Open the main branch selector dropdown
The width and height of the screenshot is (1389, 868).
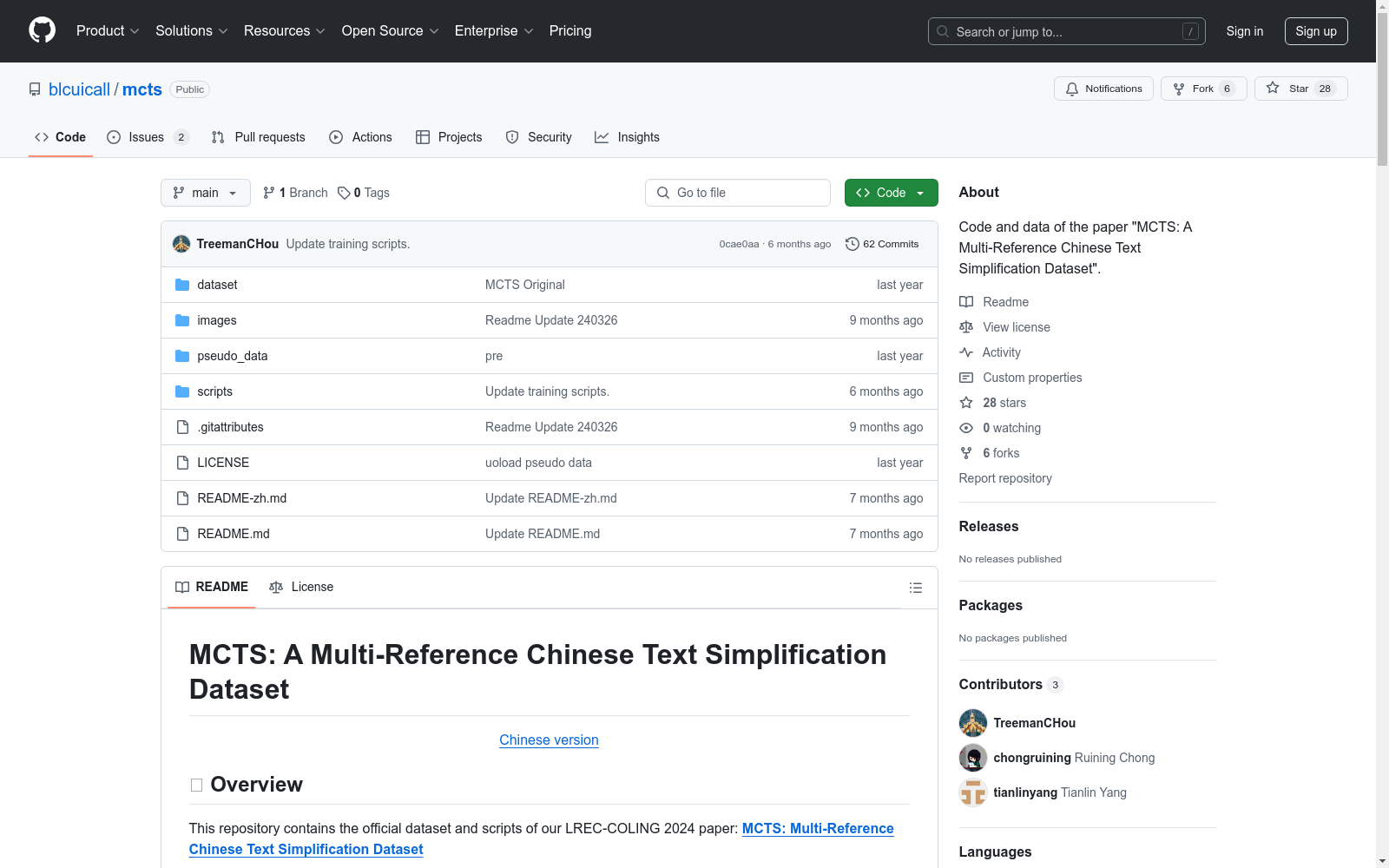tap(206, 193)
